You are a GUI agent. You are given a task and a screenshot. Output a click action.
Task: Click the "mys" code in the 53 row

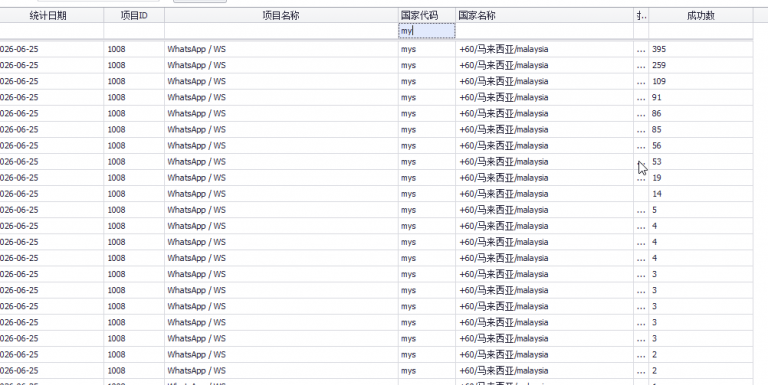click(408, 162)
